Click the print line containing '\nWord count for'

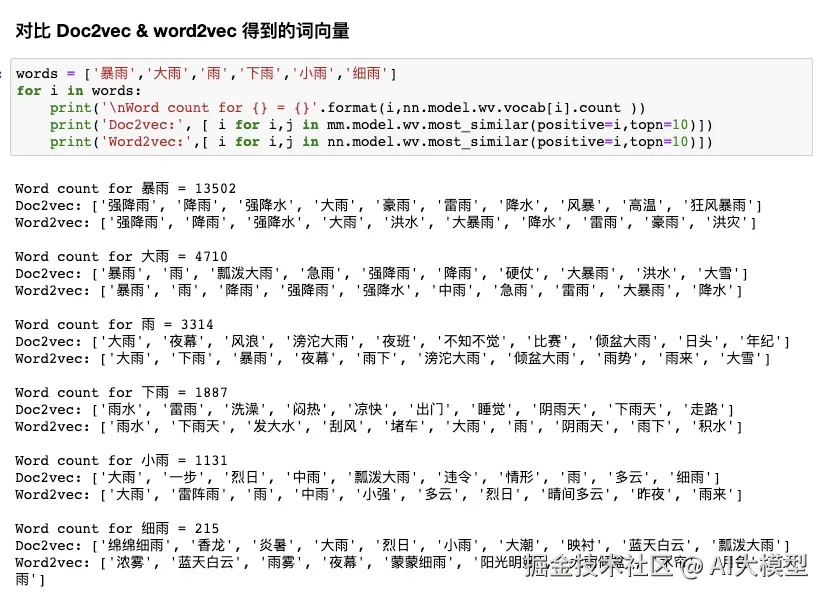[347, 108]
